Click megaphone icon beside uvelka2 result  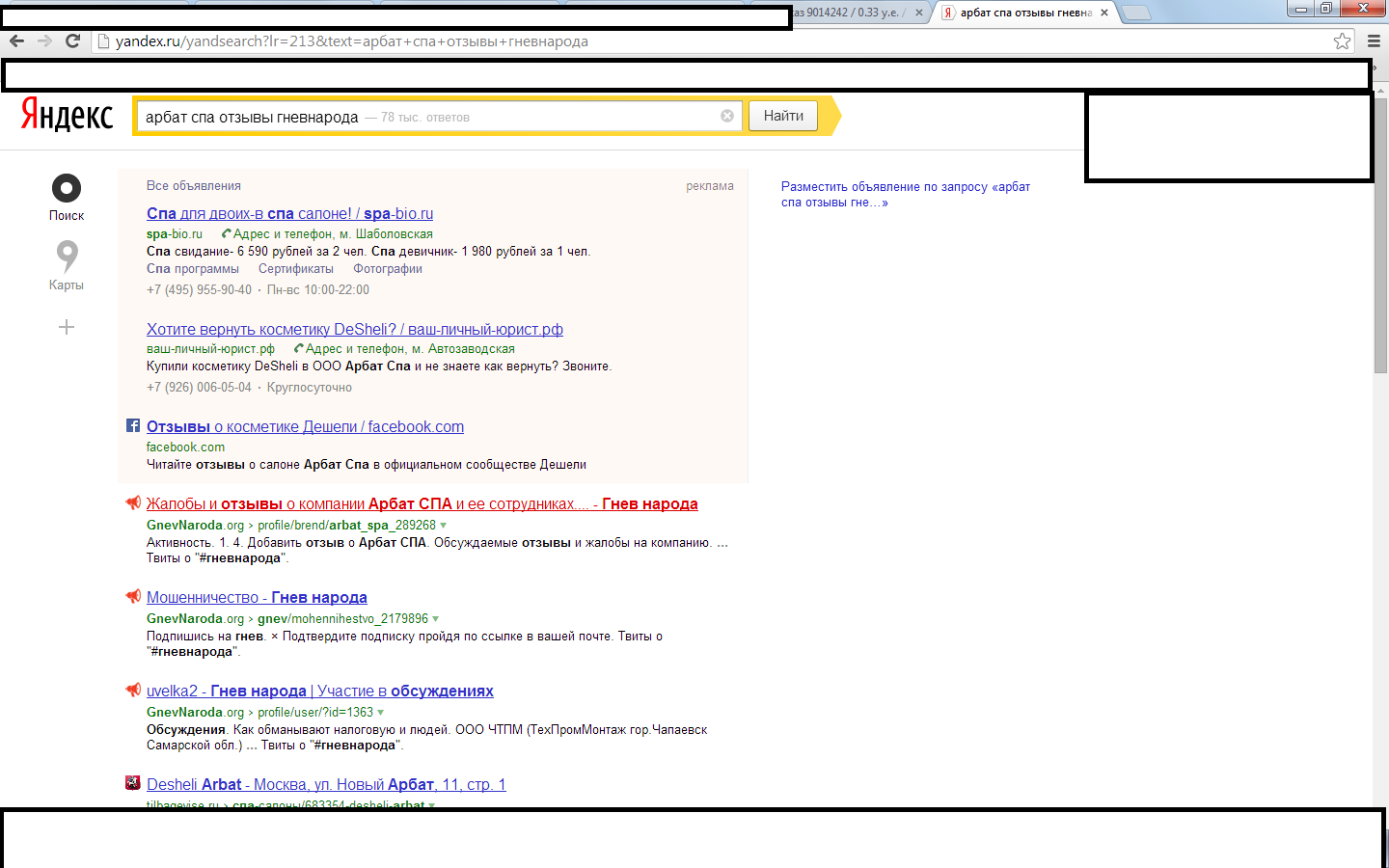[x=133, y=690]
